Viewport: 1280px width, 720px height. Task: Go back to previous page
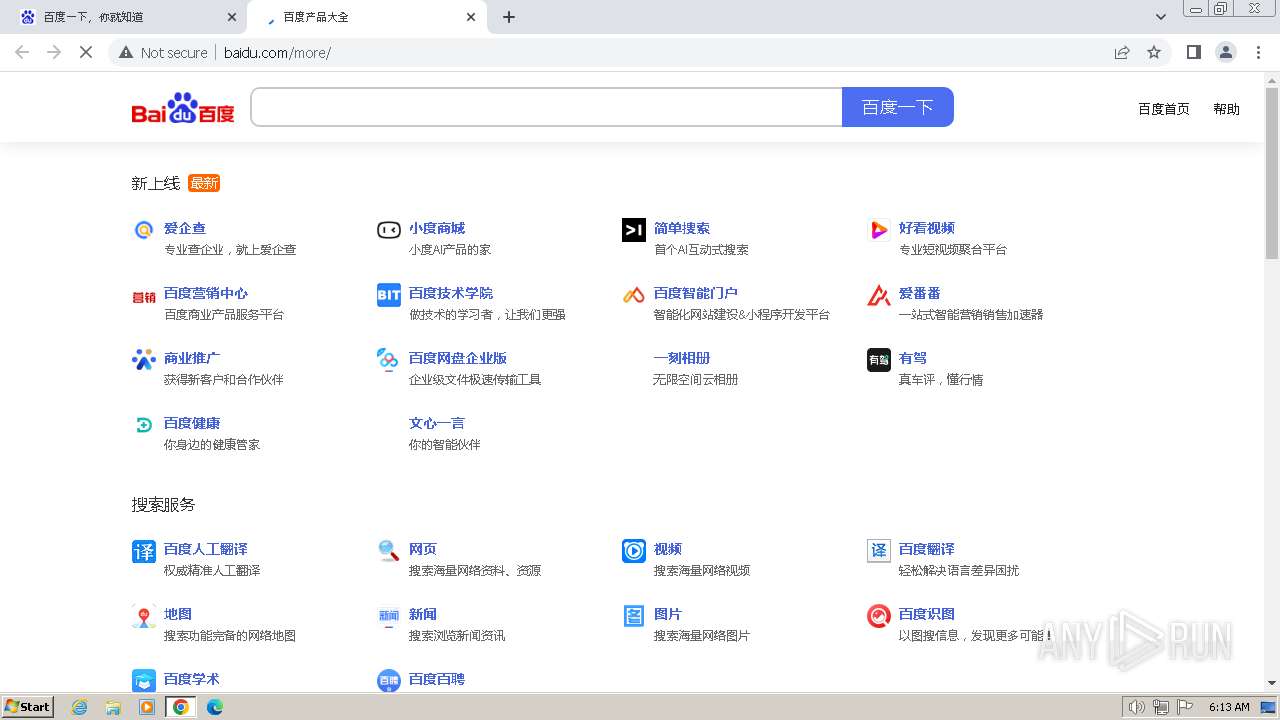[22, 52]
